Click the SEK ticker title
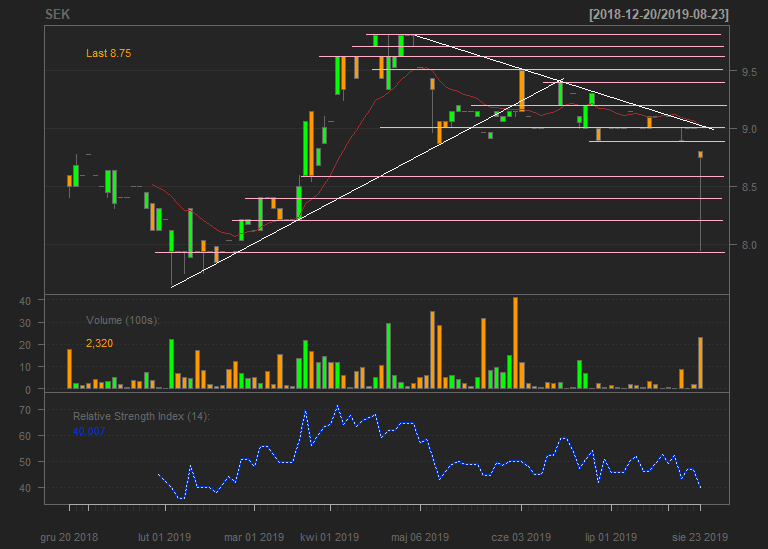The image size is (768, 549). (x=57, y=15)
